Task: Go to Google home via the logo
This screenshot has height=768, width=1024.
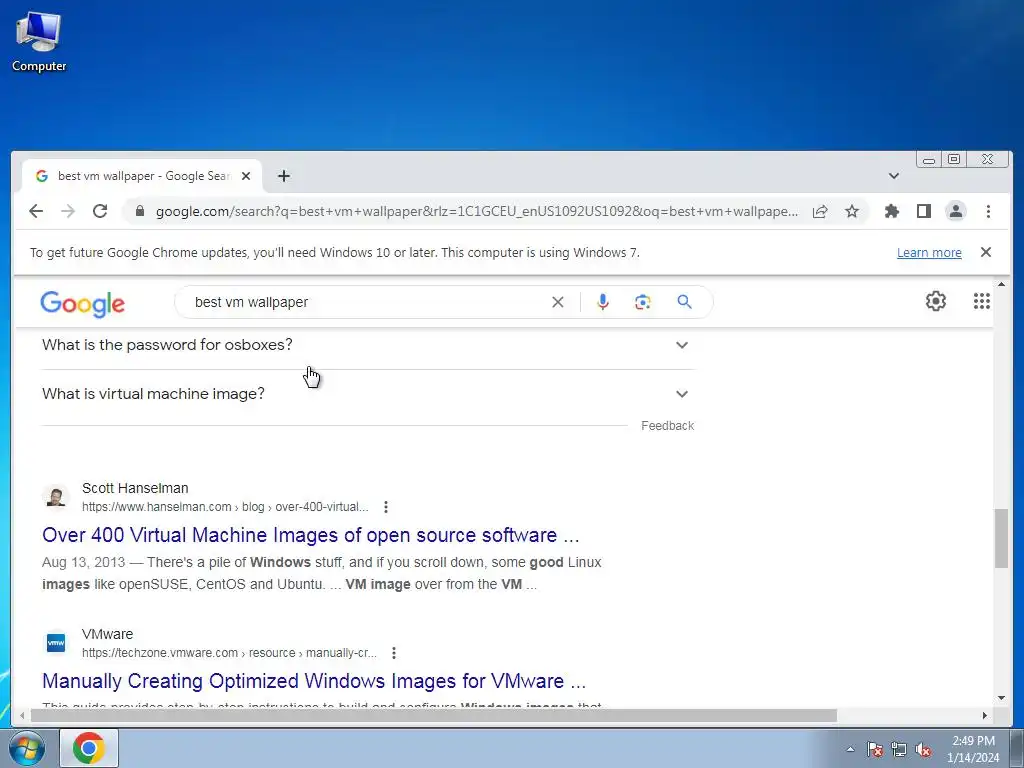Action: [82, 304]
